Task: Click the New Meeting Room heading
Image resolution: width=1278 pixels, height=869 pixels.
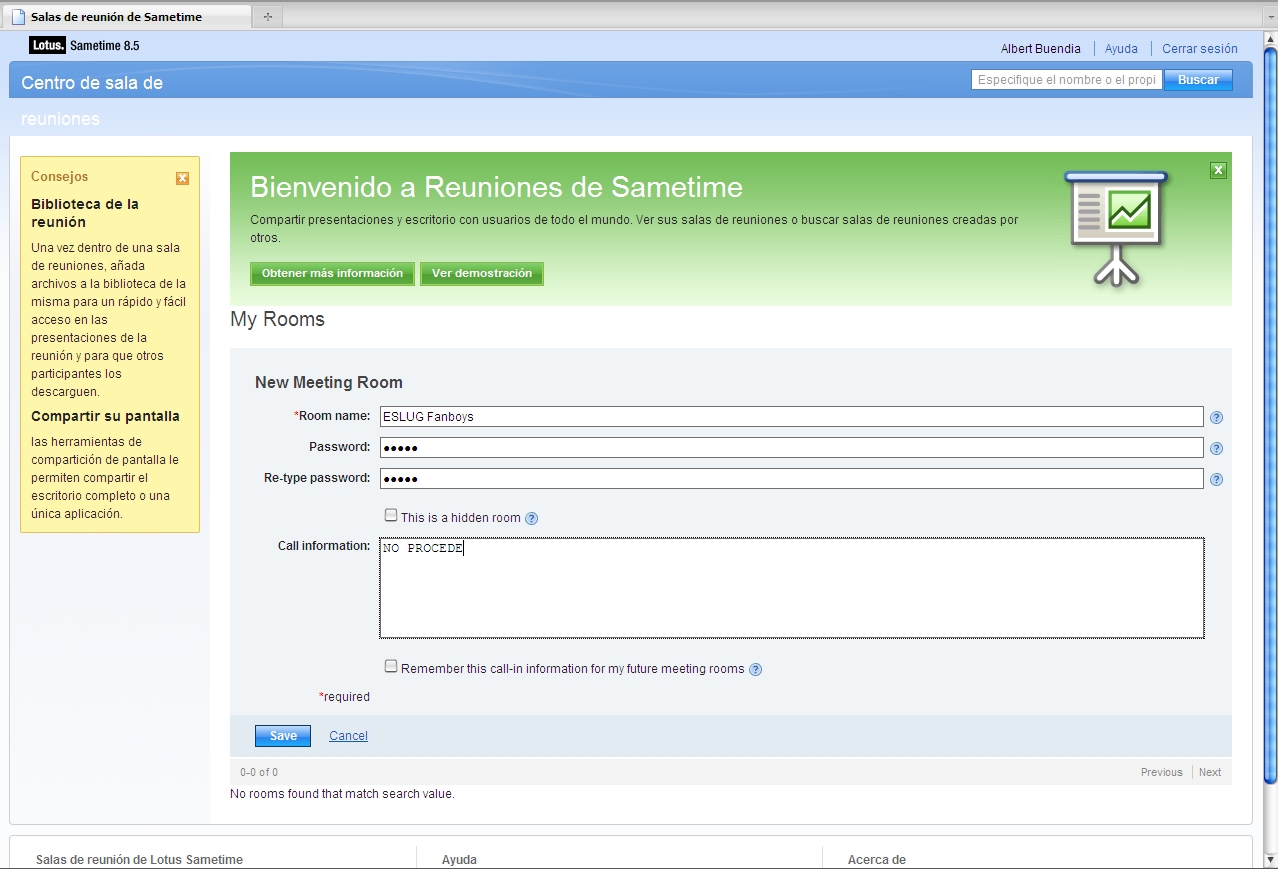Action: (x=329, y=383)
